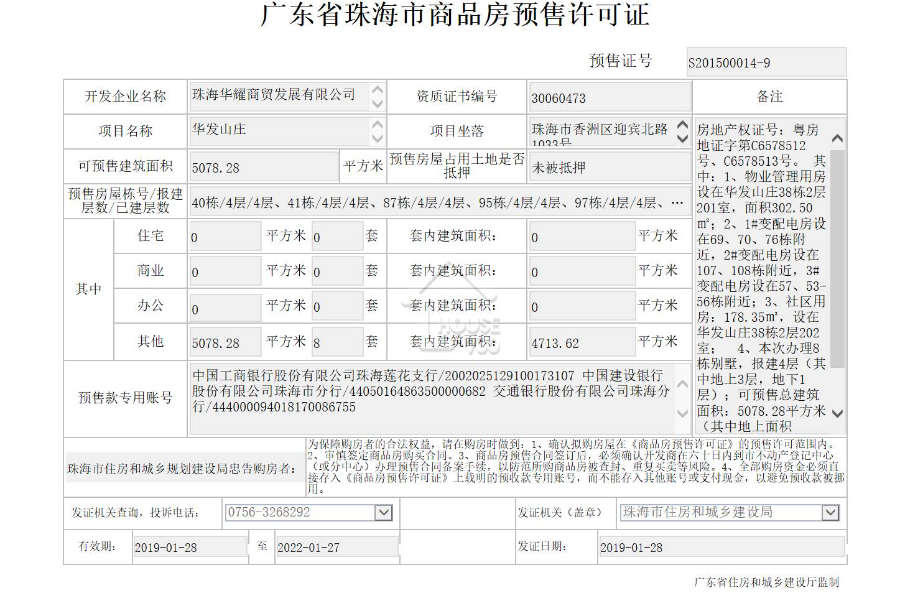Click the buyer advisory paragraph 为保障购房者的合法权益
The width and height of the screenshot is (900, 600).
tap(576, 466)
